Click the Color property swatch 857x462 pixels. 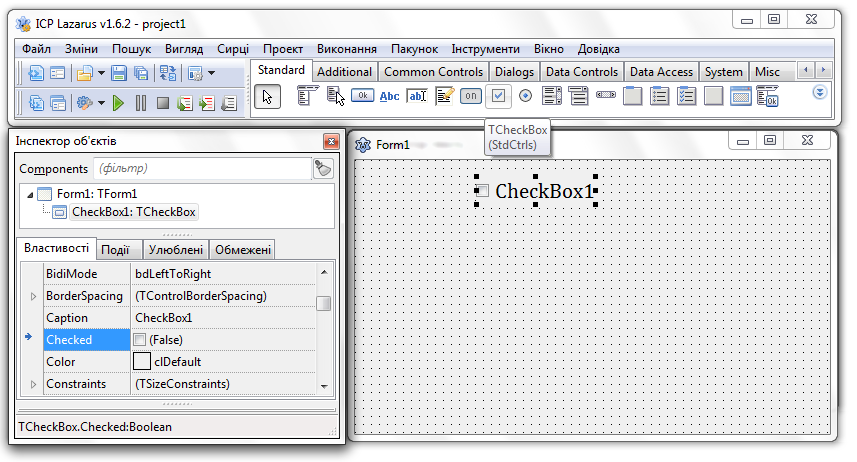tap(142, 362)
